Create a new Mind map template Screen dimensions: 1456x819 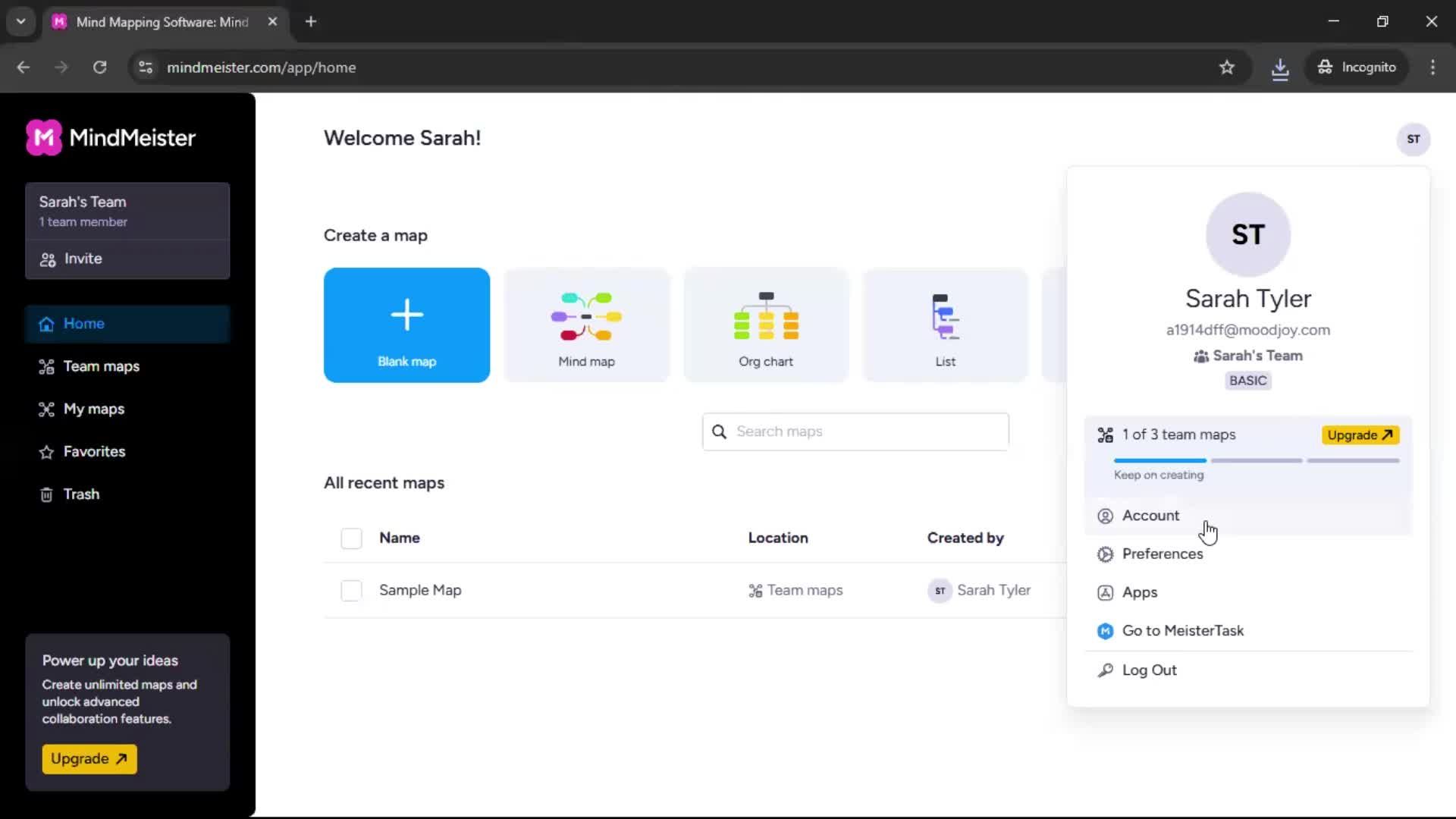point(586,325)
